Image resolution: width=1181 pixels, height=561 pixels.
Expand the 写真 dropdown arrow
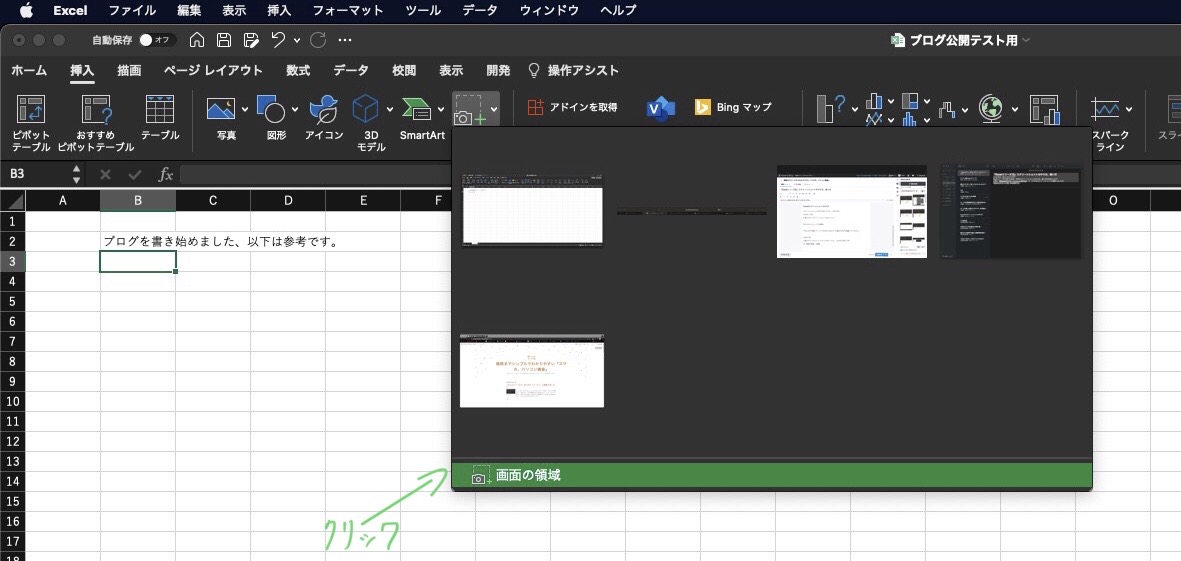click(245, 109)
